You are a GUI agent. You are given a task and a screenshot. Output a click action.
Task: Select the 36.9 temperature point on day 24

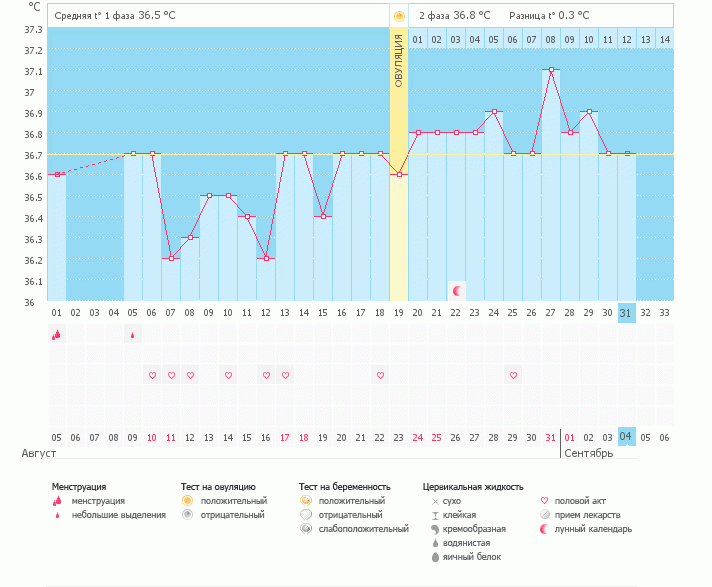click(494, 111)
